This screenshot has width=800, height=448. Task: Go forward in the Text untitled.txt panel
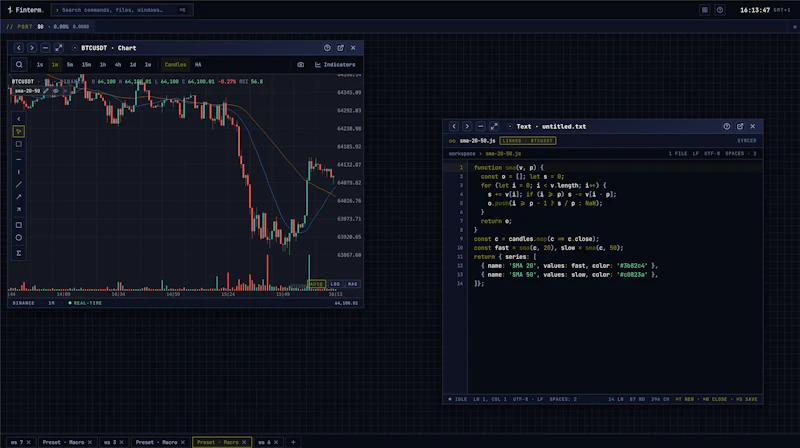pos(467,127)
